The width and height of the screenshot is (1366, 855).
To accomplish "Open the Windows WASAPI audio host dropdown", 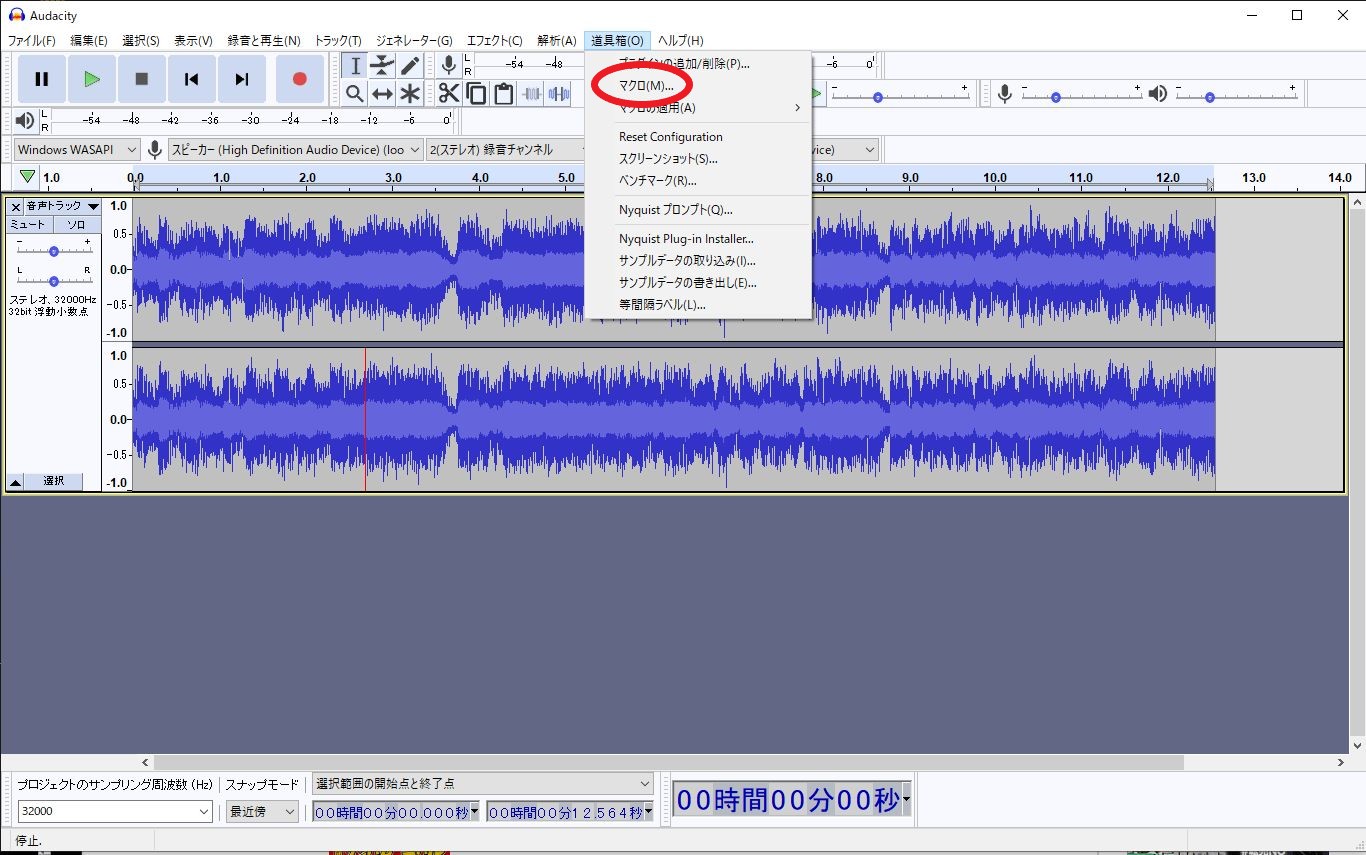I will pos(77,150).
